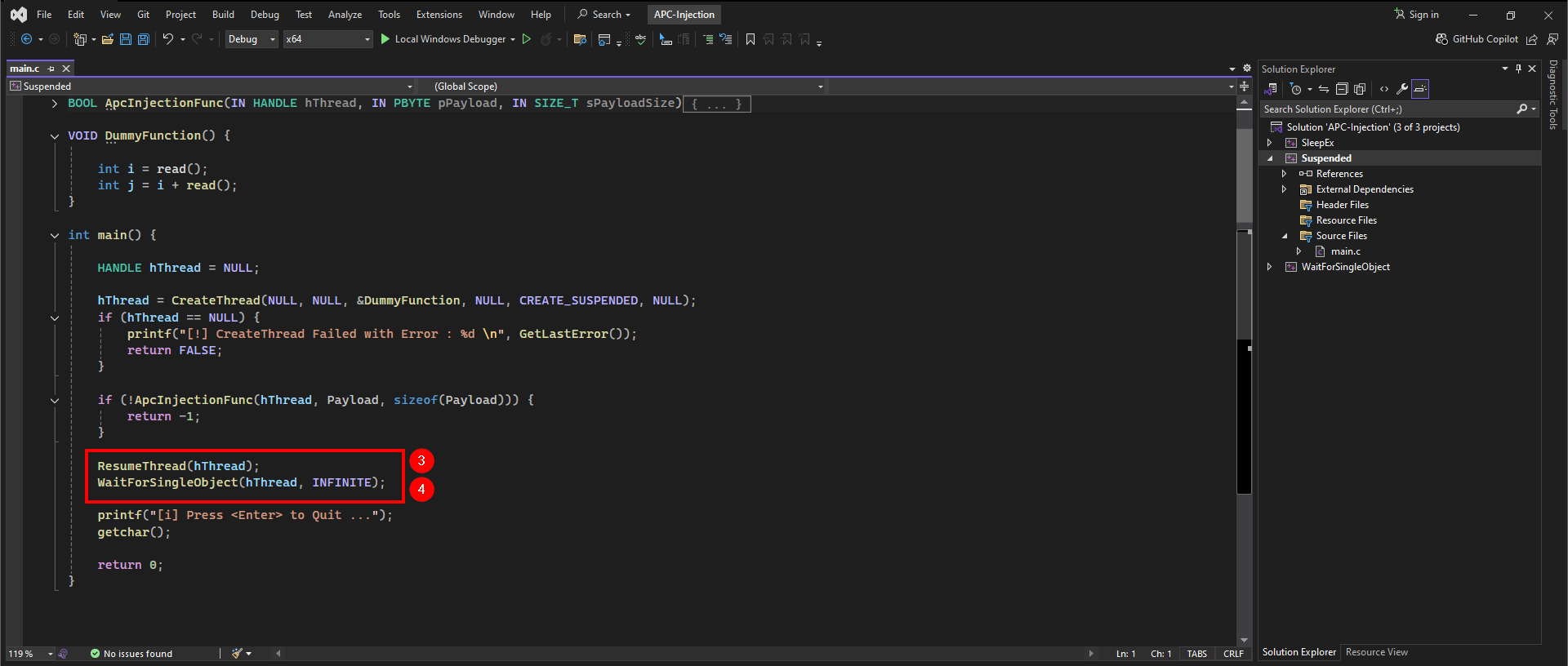Open the Analyze menu

(x=345, y=15)
